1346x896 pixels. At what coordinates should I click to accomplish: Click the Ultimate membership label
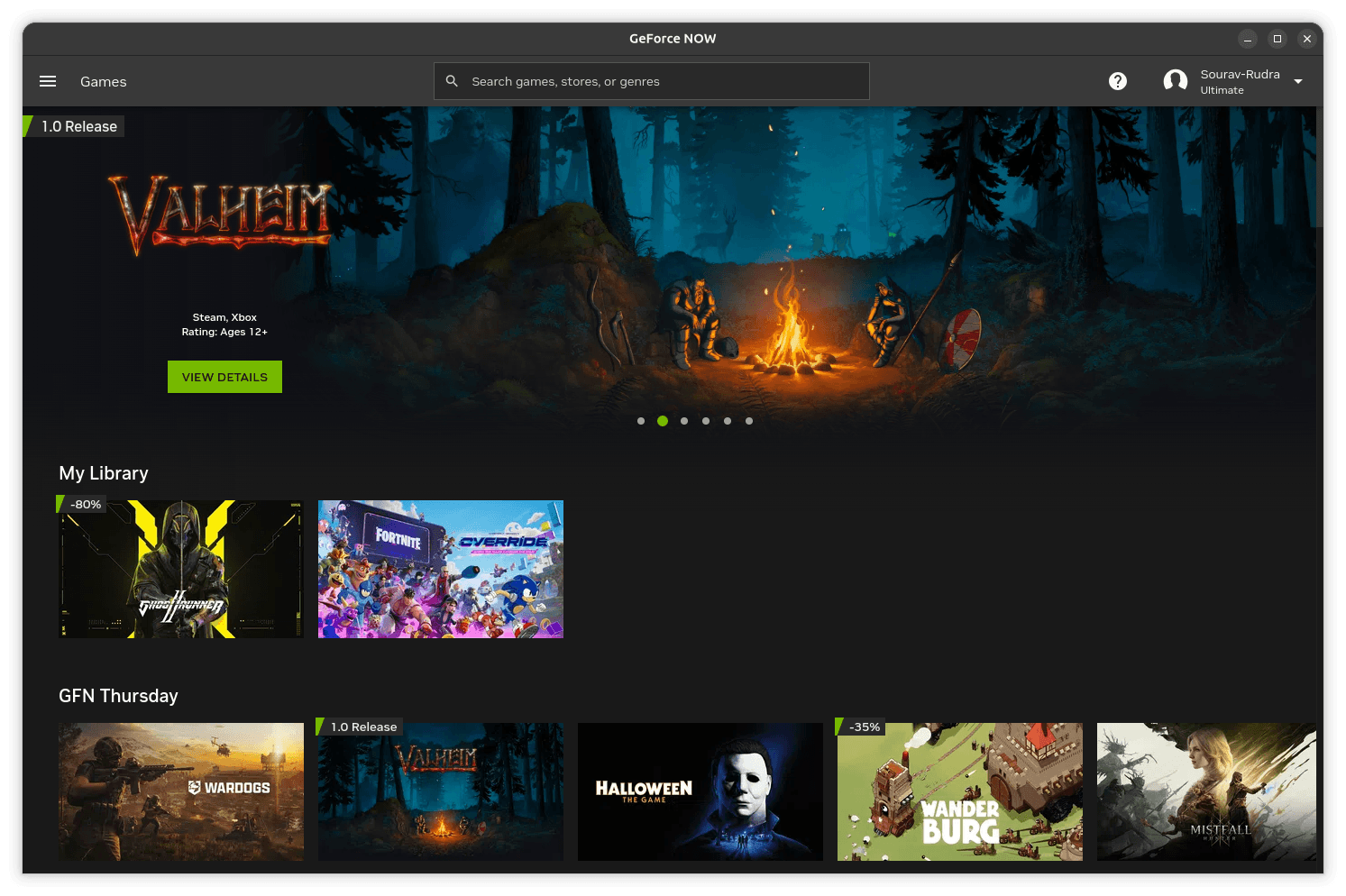(x=1222, y=90)
